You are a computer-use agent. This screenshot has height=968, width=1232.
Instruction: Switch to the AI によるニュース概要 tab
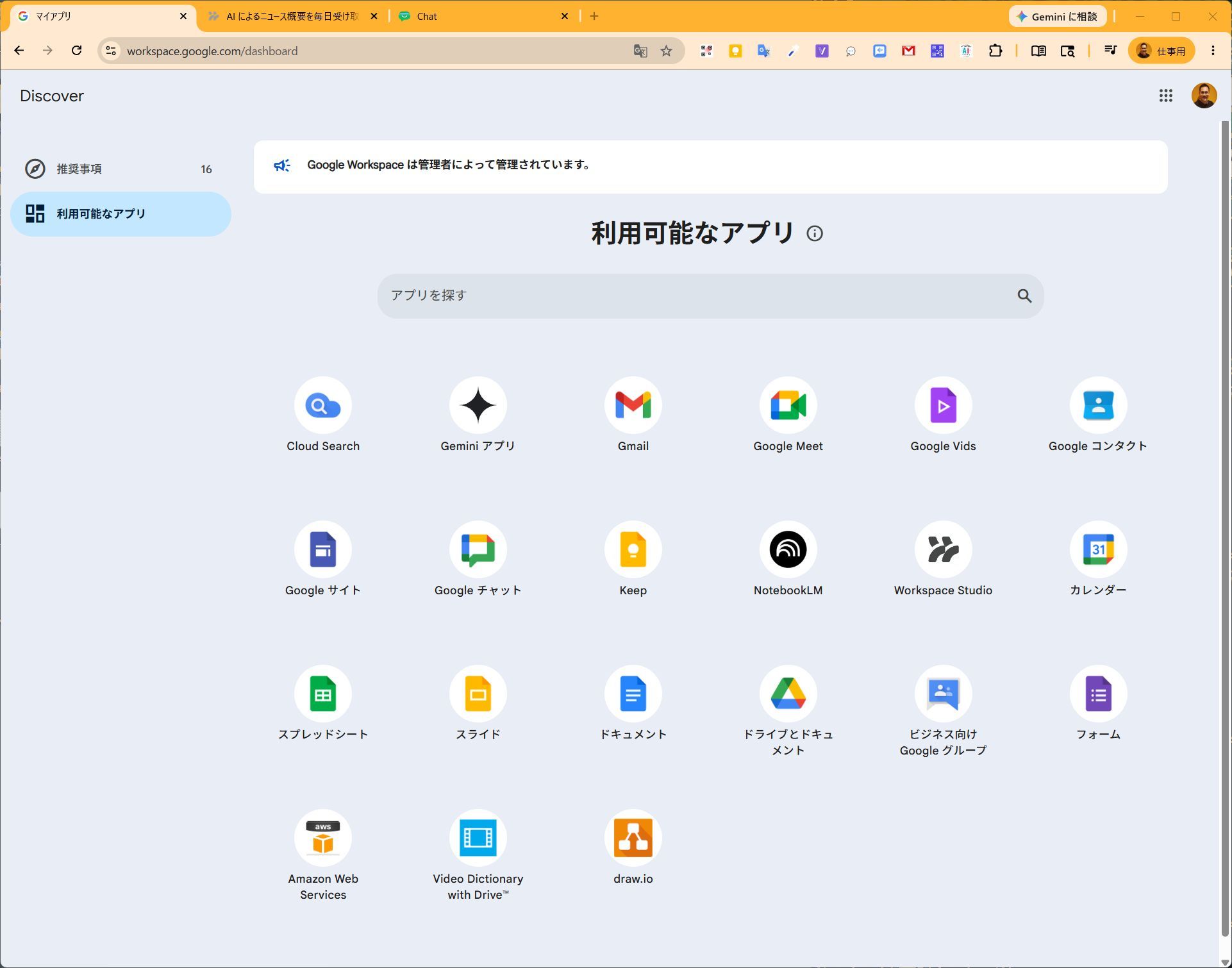[x=292, y=17]
